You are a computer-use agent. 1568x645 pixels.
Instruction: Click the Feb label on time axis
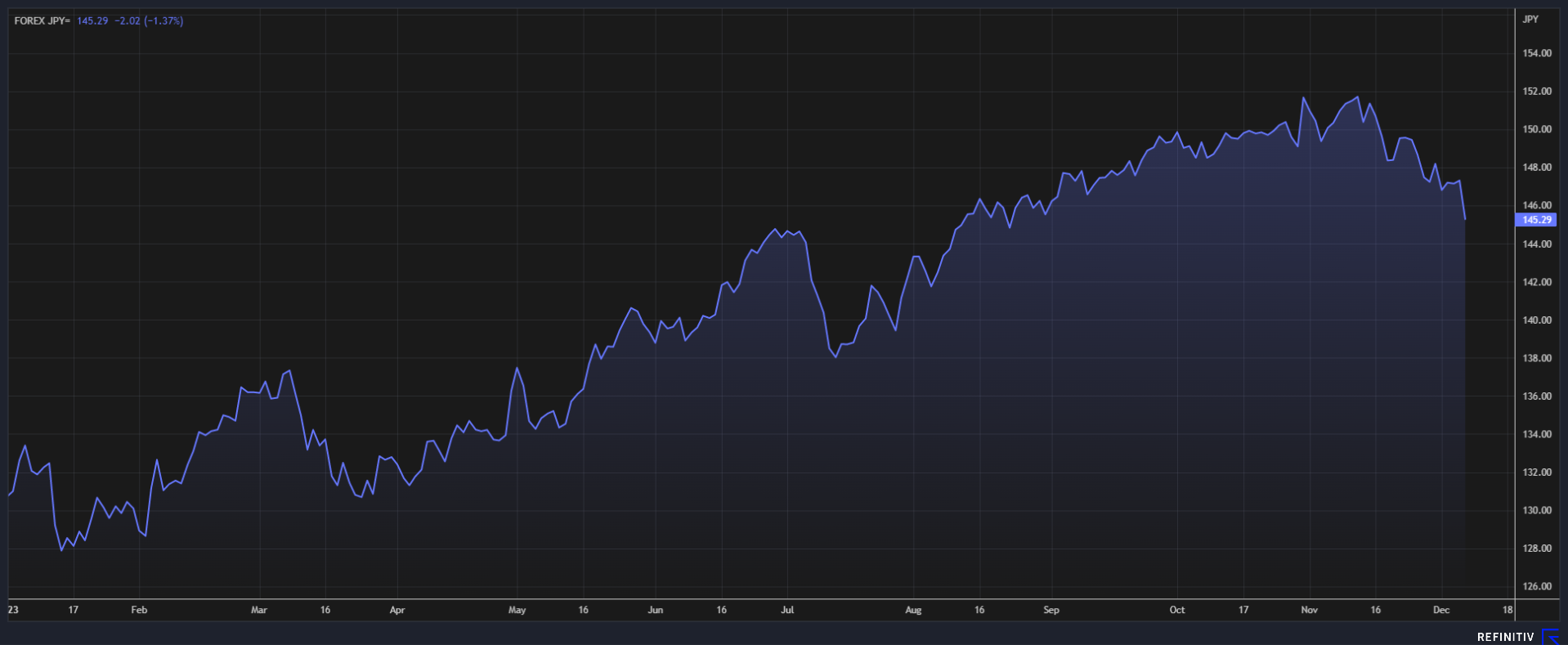tap(139, 610)
